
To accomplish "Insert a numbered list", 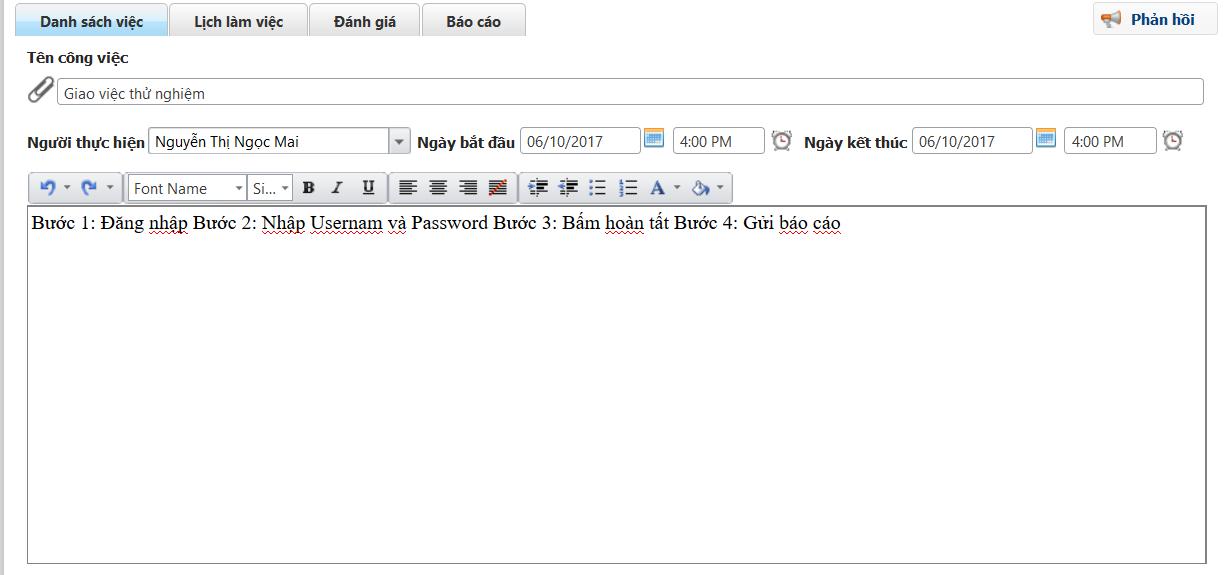I will (629, 188).
